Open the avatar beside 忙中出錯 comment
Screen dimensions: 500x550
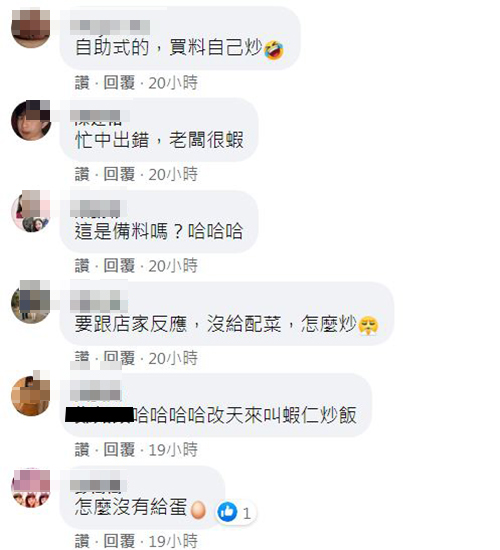(31, 120)
